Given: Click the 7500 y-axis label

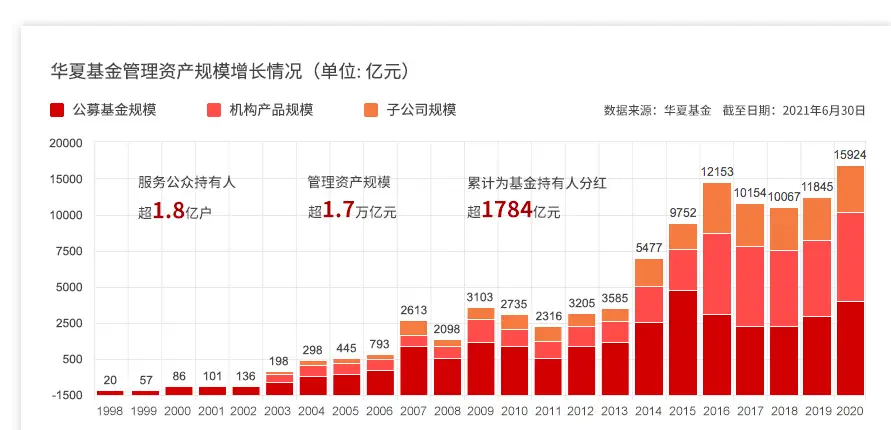Looking at the screenshot, I should coord(69,251).
